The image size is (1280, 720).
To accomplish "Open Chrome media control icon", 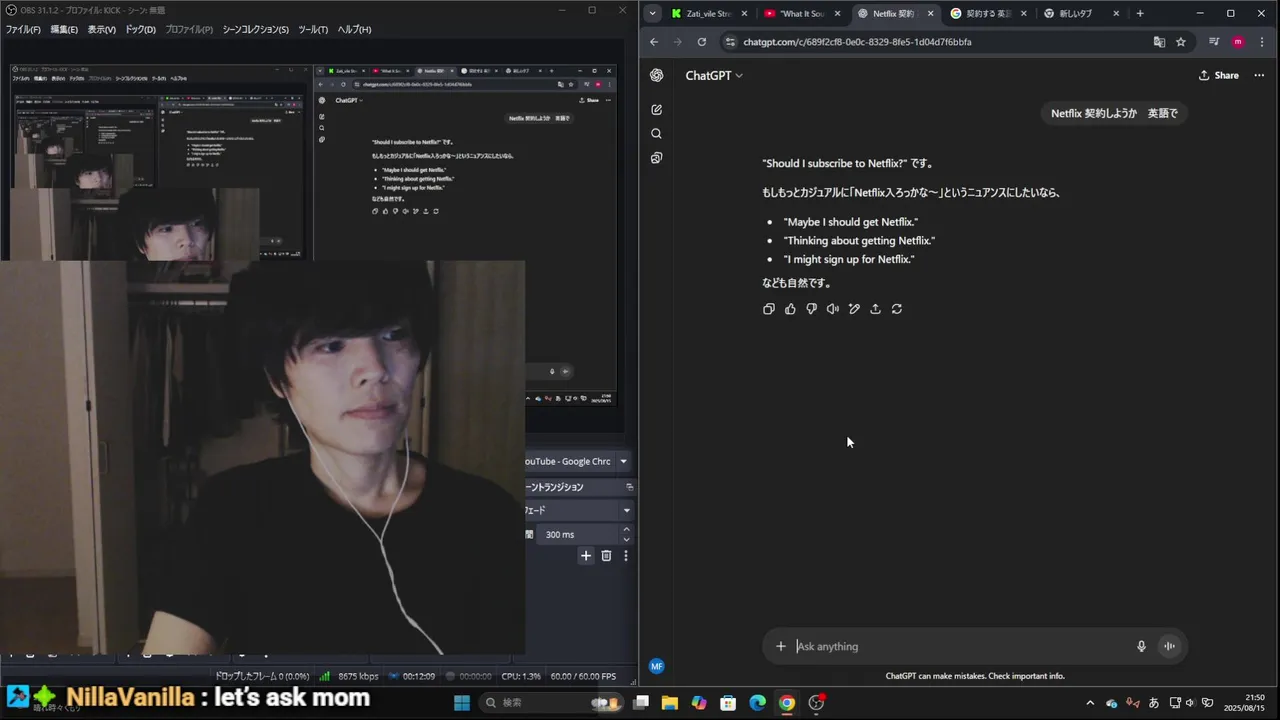I will click(1214, 42).
